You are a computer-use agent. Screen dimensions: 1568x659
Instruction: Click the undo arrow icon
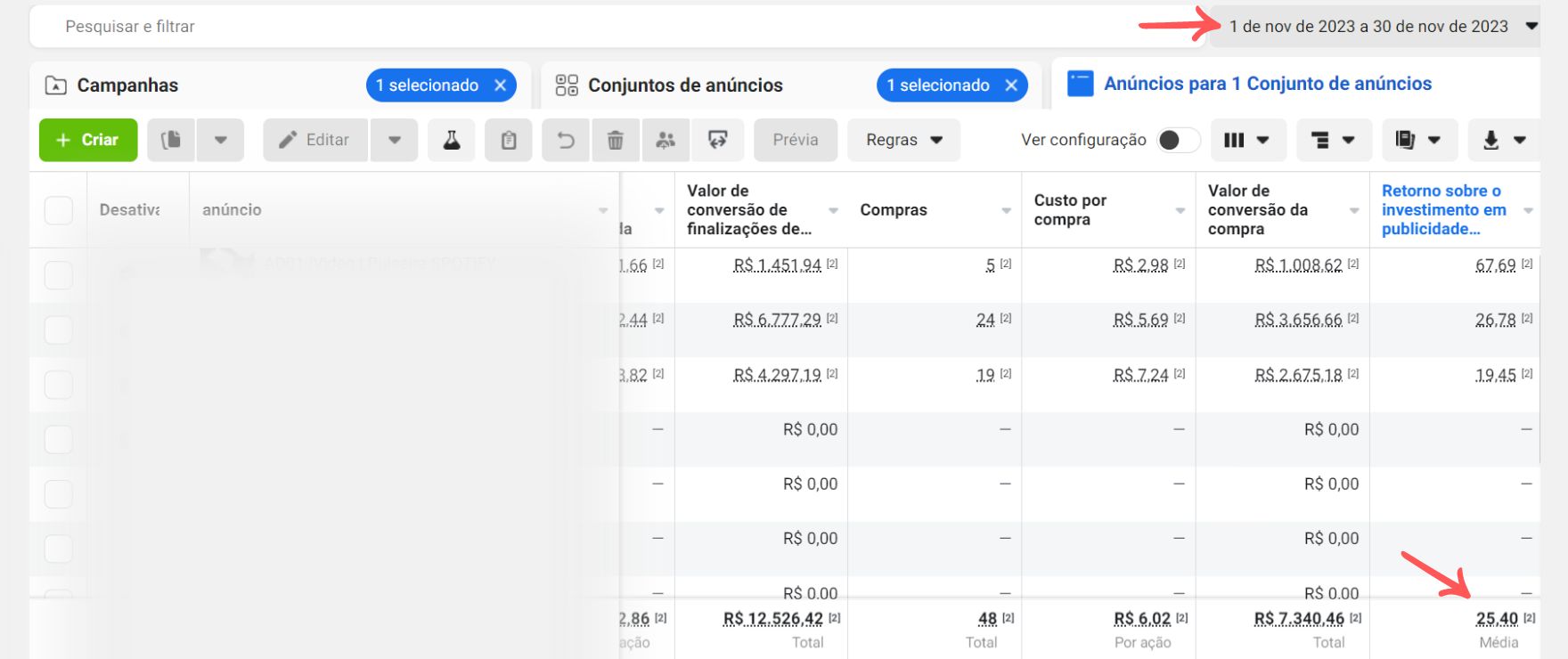coord(566,140)
